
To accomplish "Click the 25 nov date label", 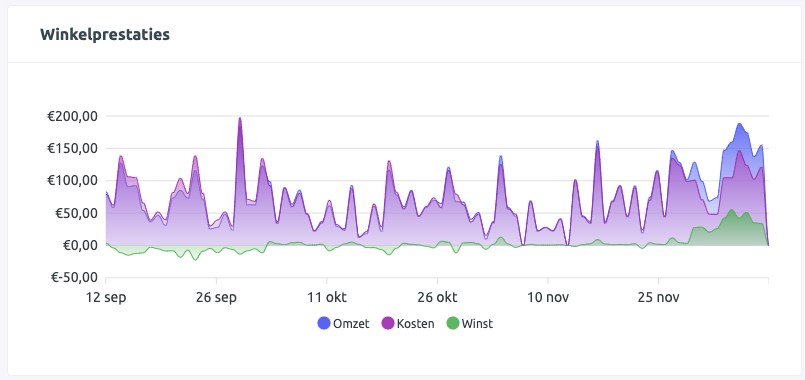I will [x=658, y=298].
